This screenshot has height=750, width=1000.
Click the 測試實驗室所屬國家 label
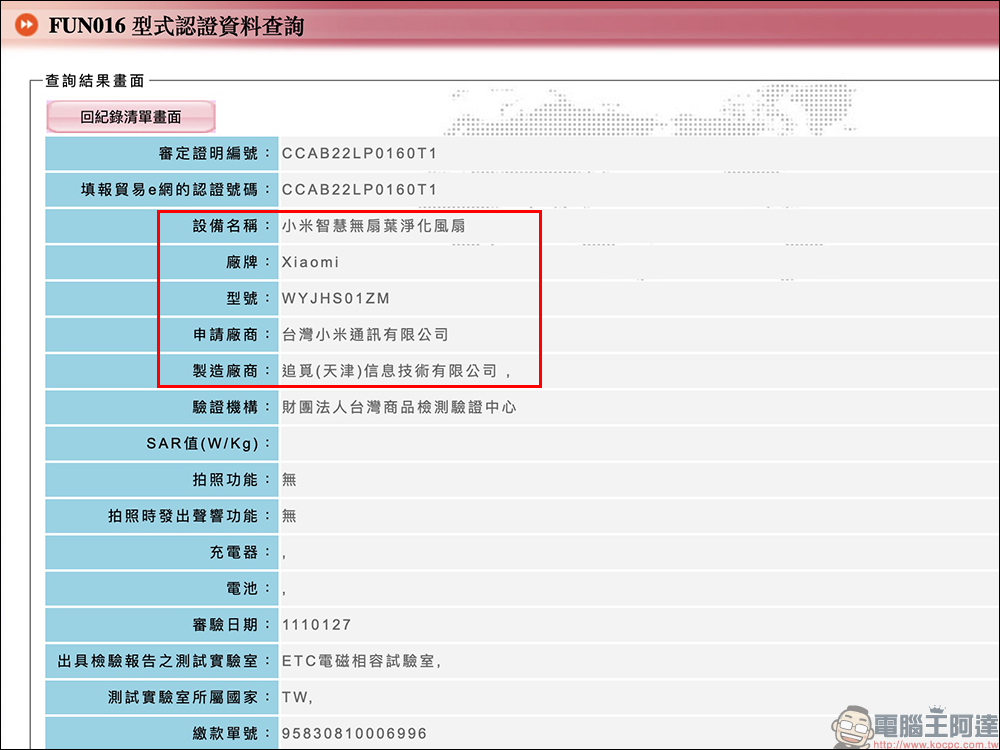pyautogui.click(x=191, y=697)
